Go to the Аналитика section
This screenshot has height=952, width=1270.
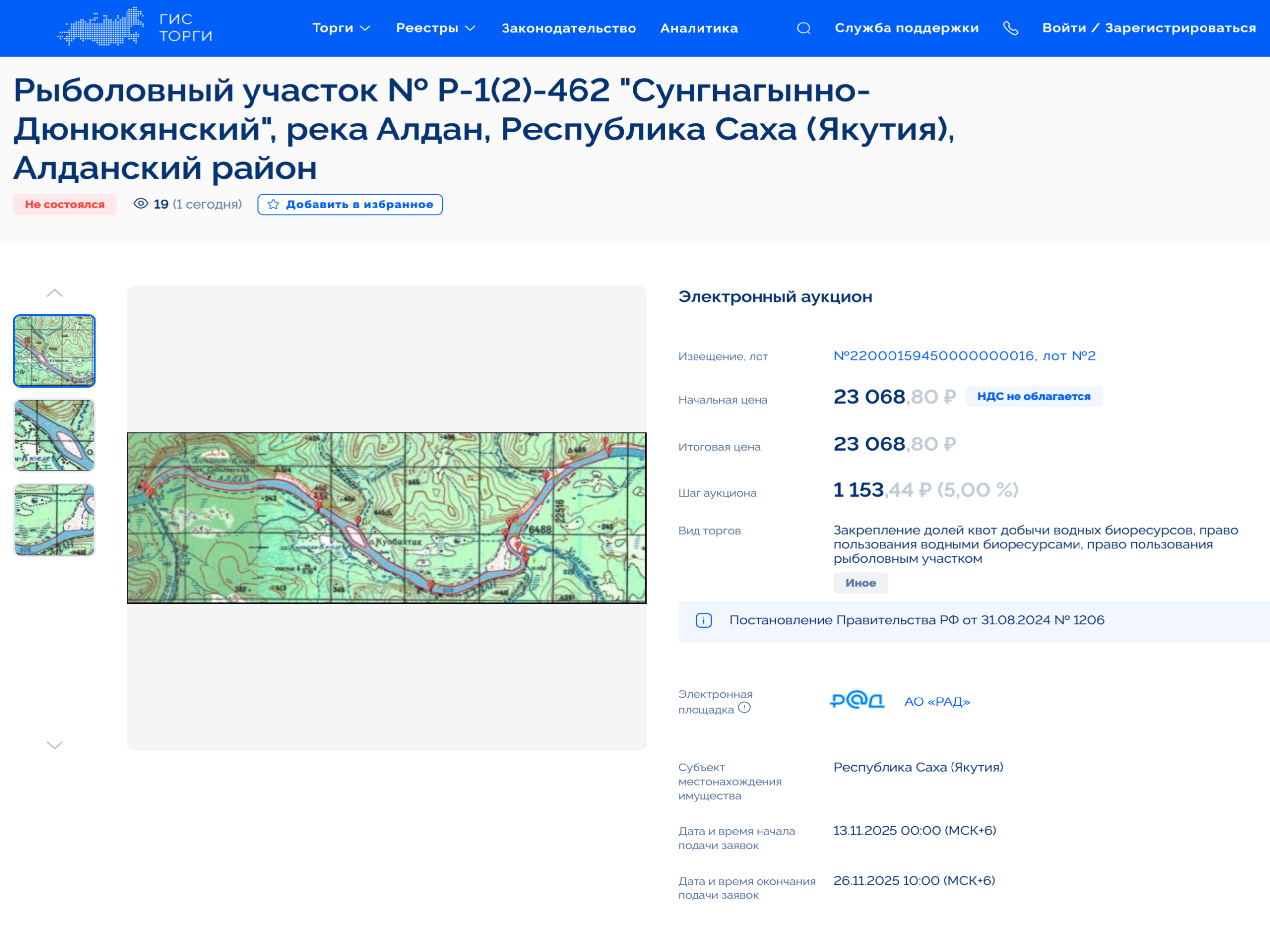[698, 28]
